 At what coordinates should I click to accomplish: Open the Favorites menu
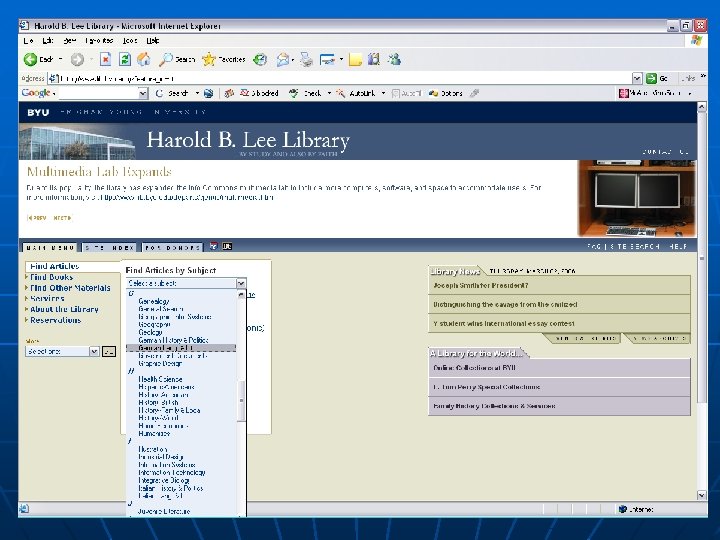point(99,41)
